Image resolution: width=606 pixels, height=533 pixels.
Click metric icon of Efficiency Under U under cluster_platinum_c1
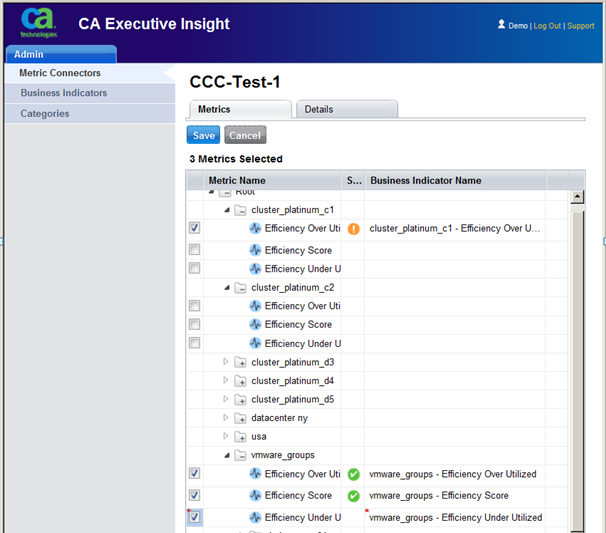(255, 269)
